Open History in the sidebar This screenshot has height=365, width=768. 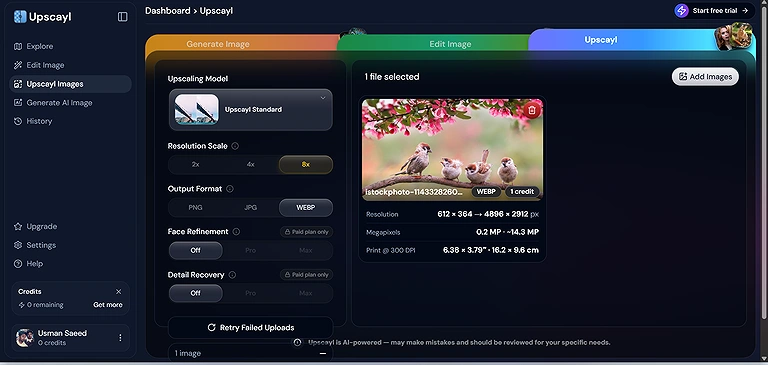pyautogui.click(x=39, y=121)
